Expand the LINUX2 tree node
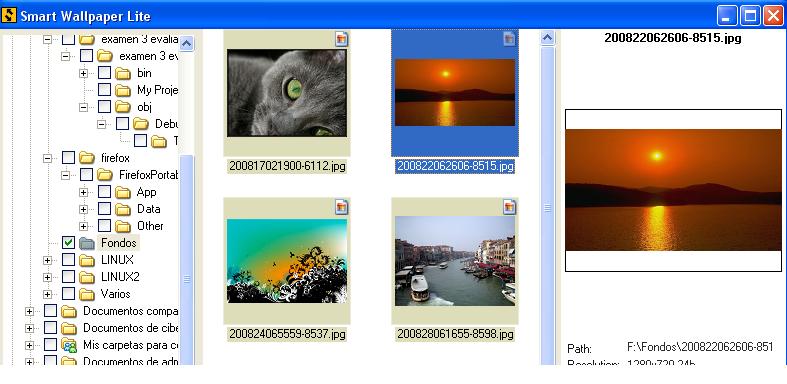Viewport: 787px width, 384px height. (47, 278)
